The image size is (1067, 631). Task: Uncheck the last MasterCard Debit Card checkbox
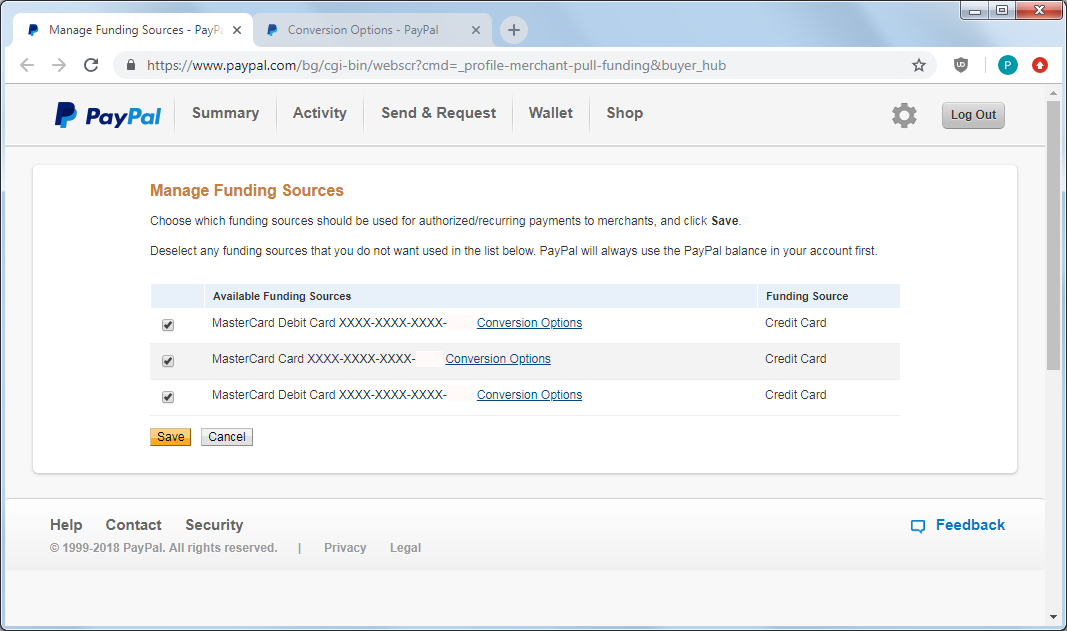(168, 397)
